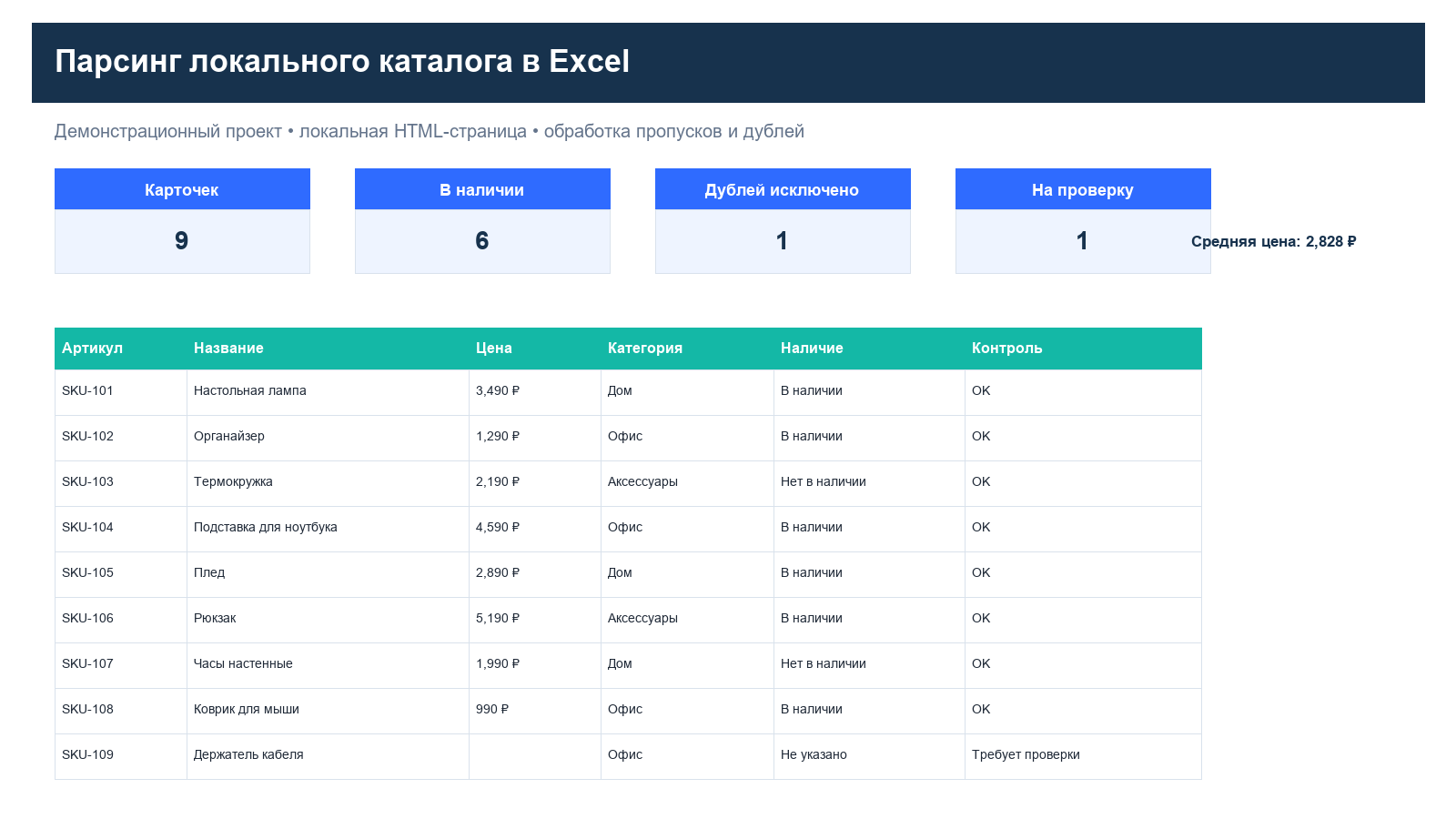1456x819 pixels.
Task: Click the "Артикул" column header
Action: tap(121, 349)
